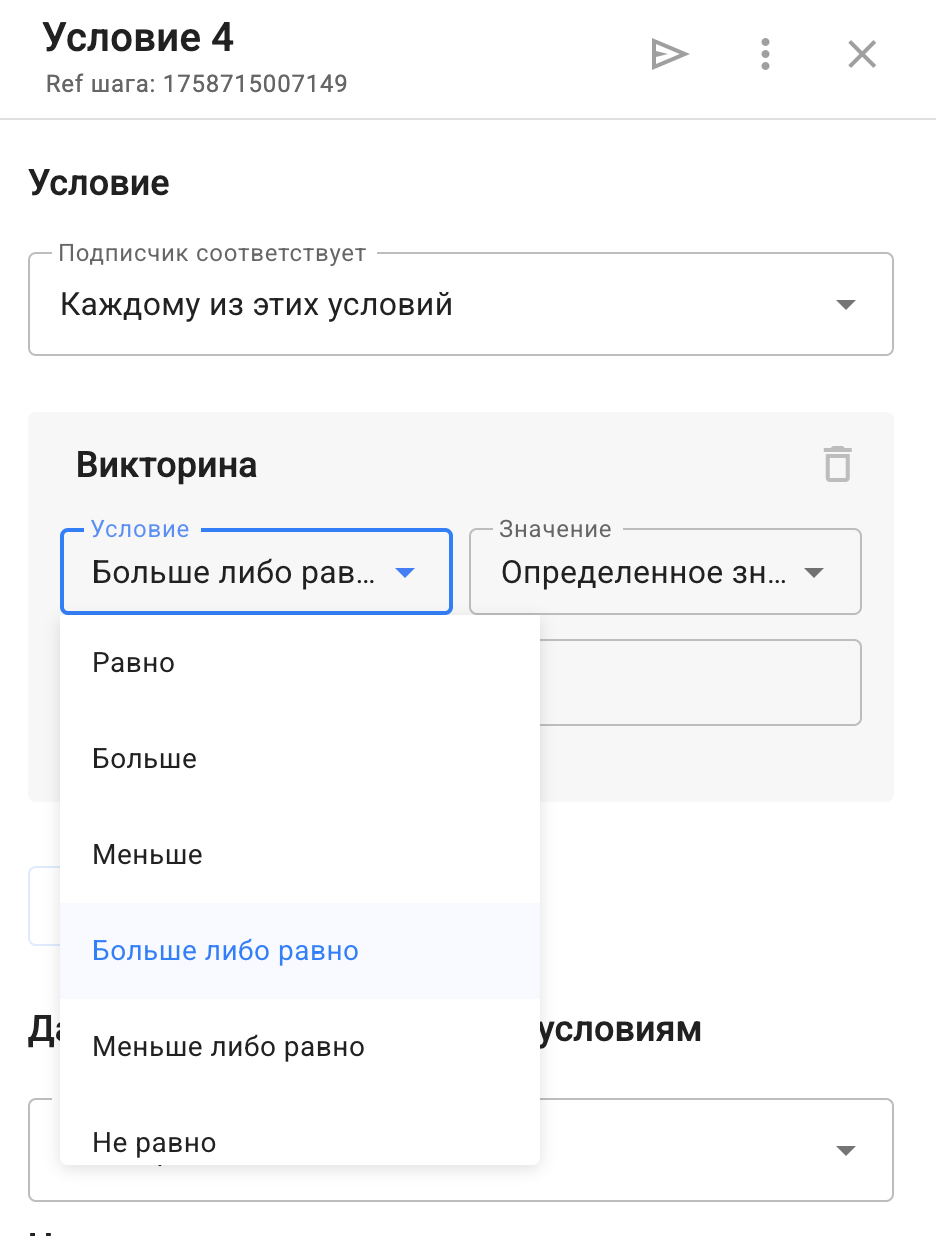Pick the Меньше option

[148, 855]
